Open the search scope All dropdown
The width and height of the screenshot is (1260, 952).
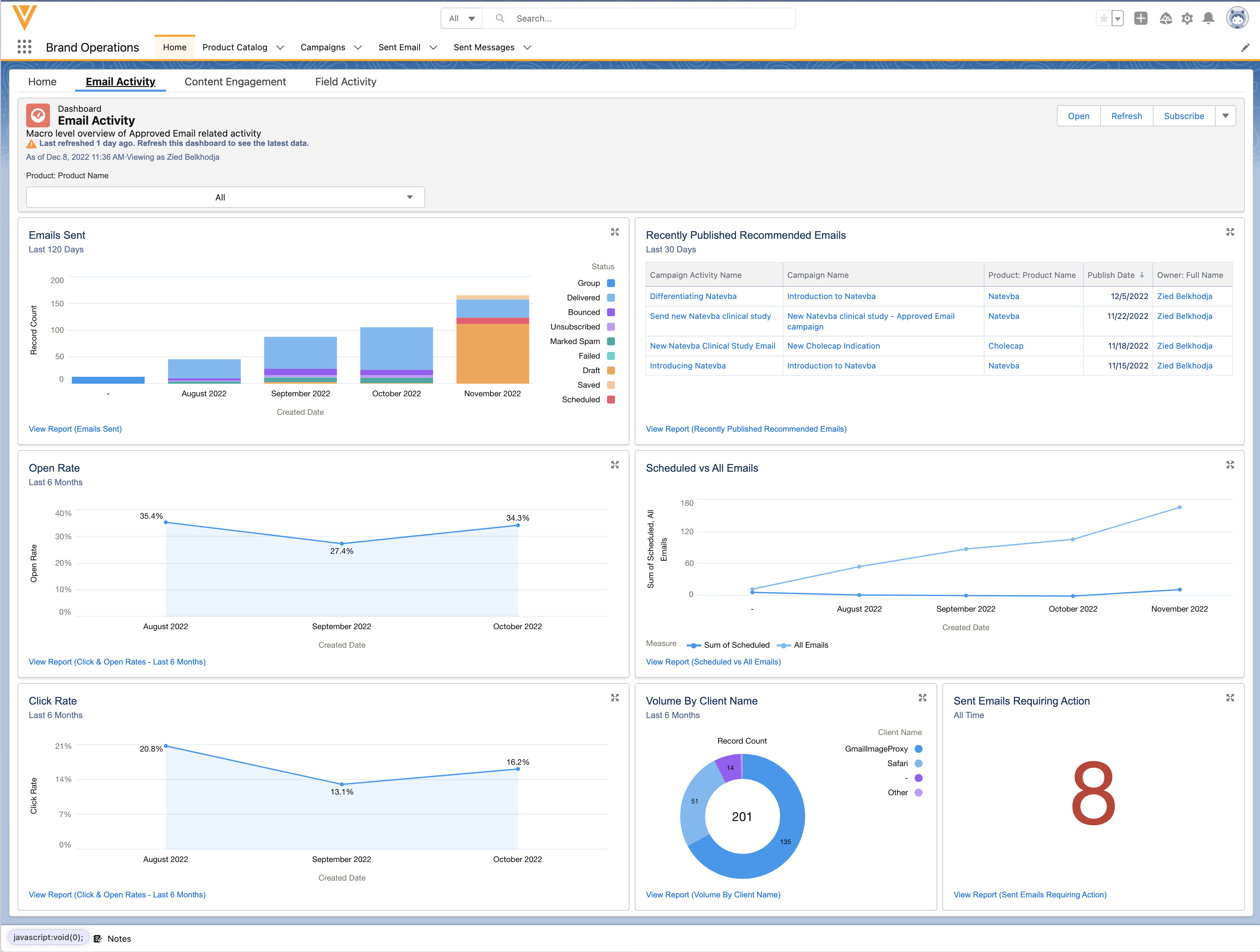tap(461, 18)
